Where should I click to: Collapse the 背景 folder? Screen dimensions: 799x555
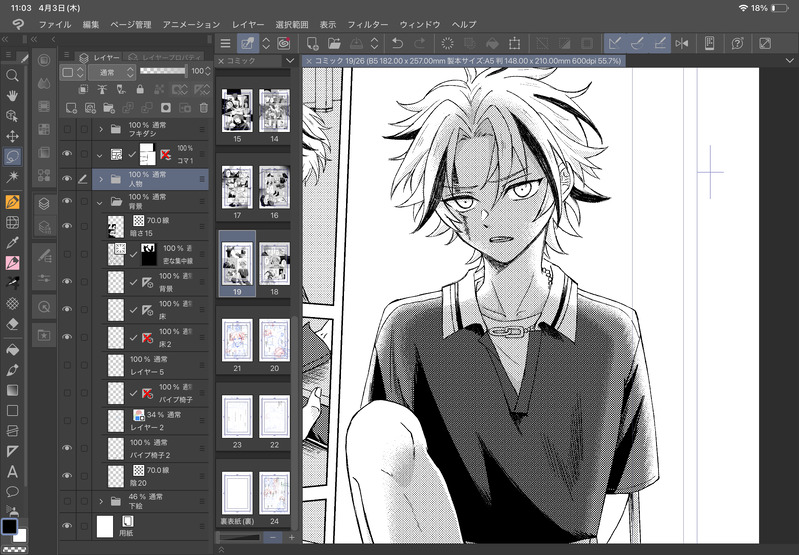[100, 202]
